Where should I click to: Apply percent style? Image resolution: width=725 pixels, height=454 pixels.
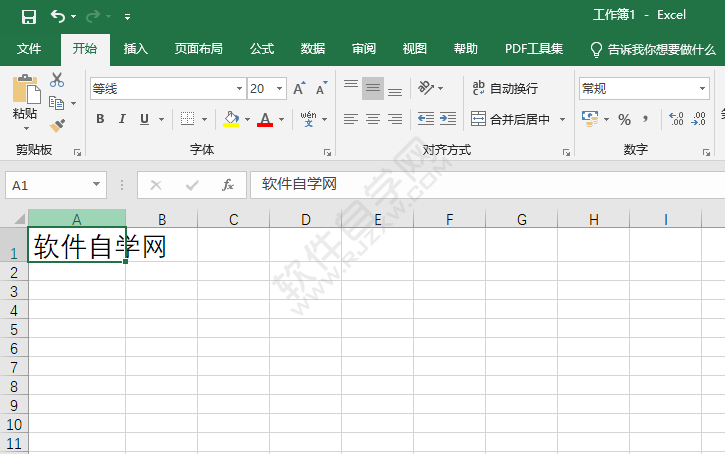(x=624, y=119)
